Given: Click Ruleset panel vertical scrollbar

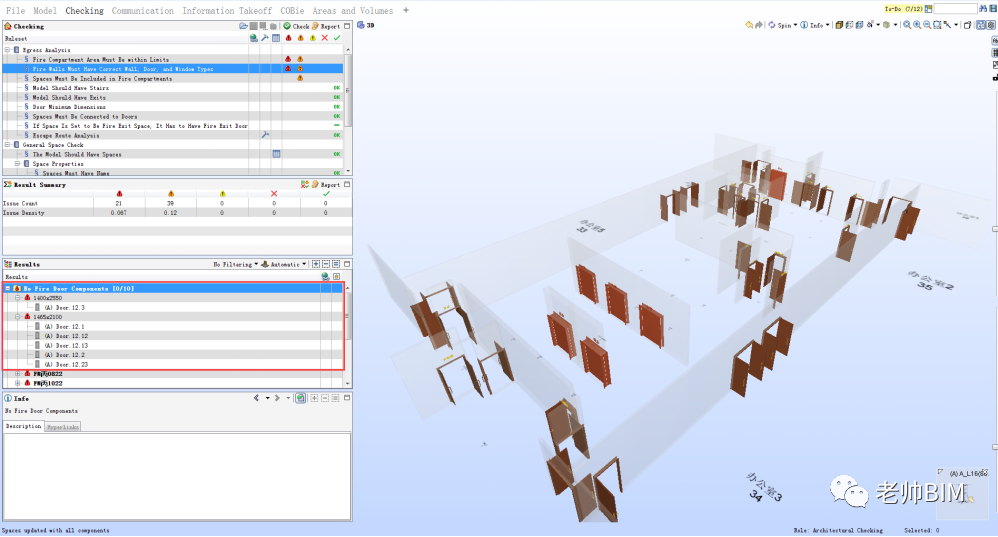Looking at the screenshot, I should point(348,109).
